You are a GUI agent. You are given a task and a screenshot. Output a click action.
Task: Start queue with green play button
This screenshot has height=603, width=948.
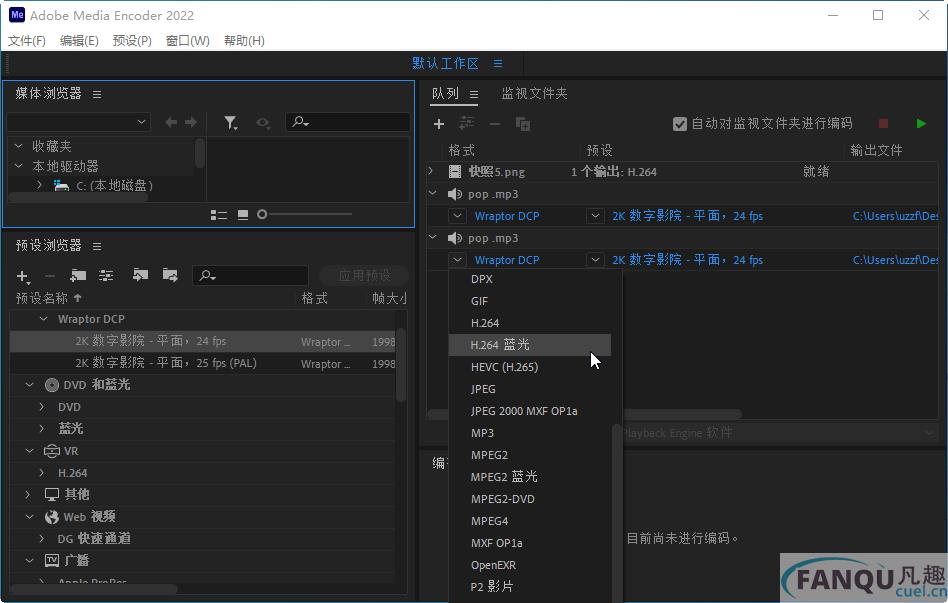[x=921, y=123]
